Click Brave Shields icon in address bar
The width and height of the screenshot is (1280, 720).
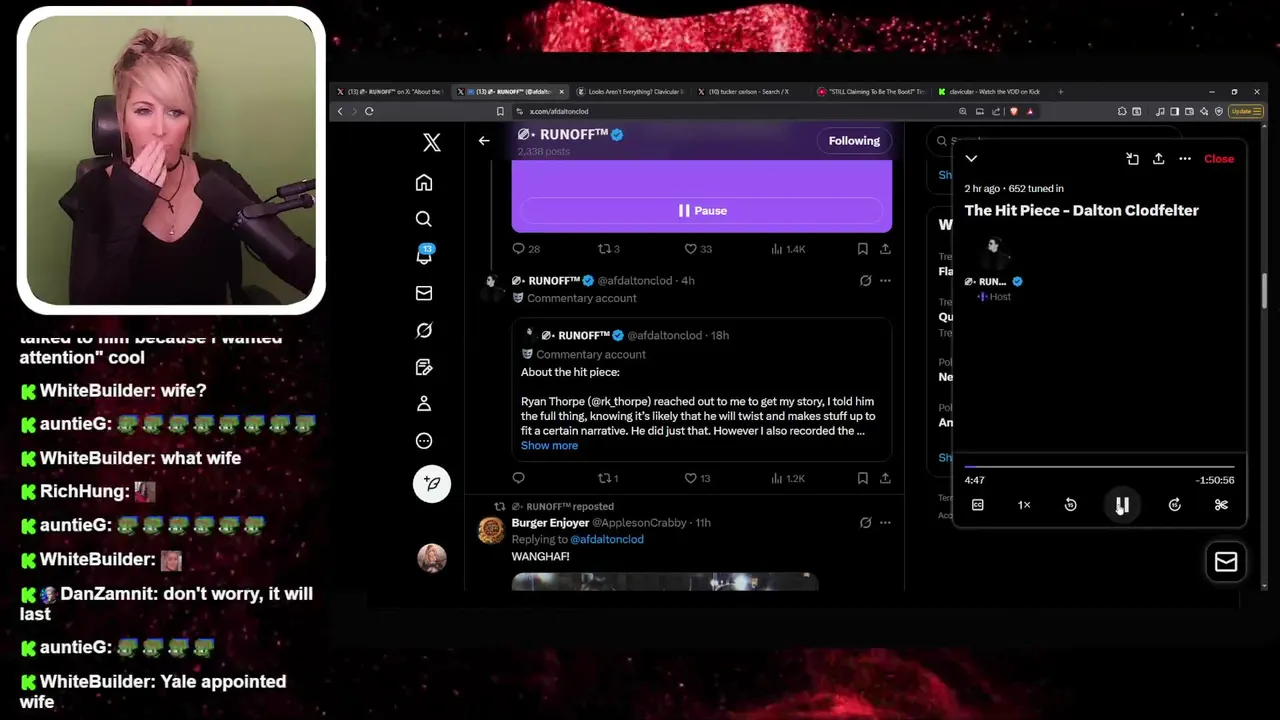(1015, 111)
